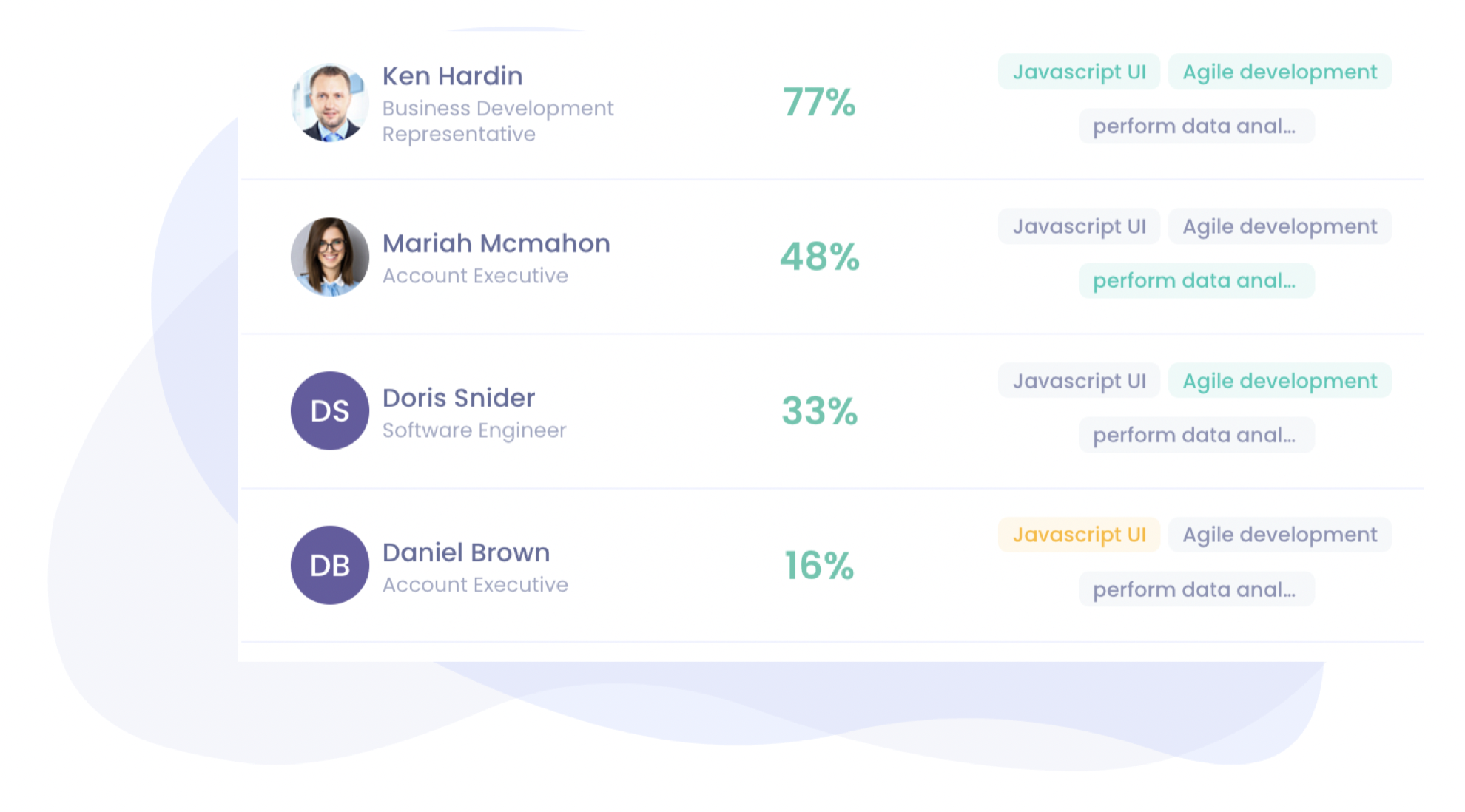Screen dimensions: 1465x812
Task: Expand the truncated perform data tag for Ken Hardin
Action: [x=1196, y=126]
